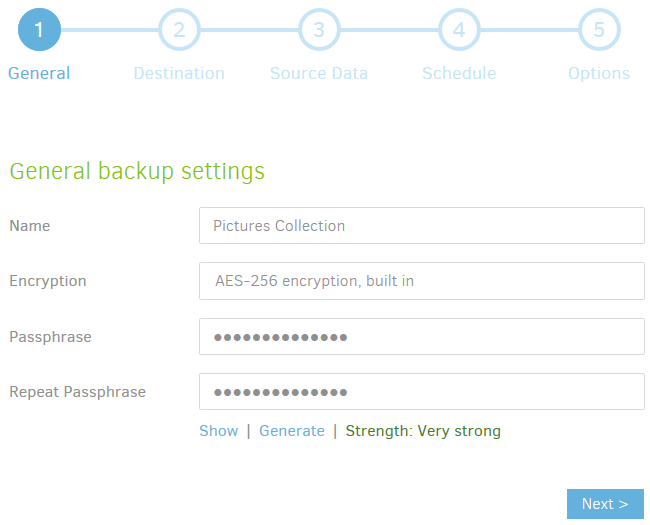The height and width of the screenshot is (525, 650).
Task: Expand the Encryption dropdown
Action: 421,281
